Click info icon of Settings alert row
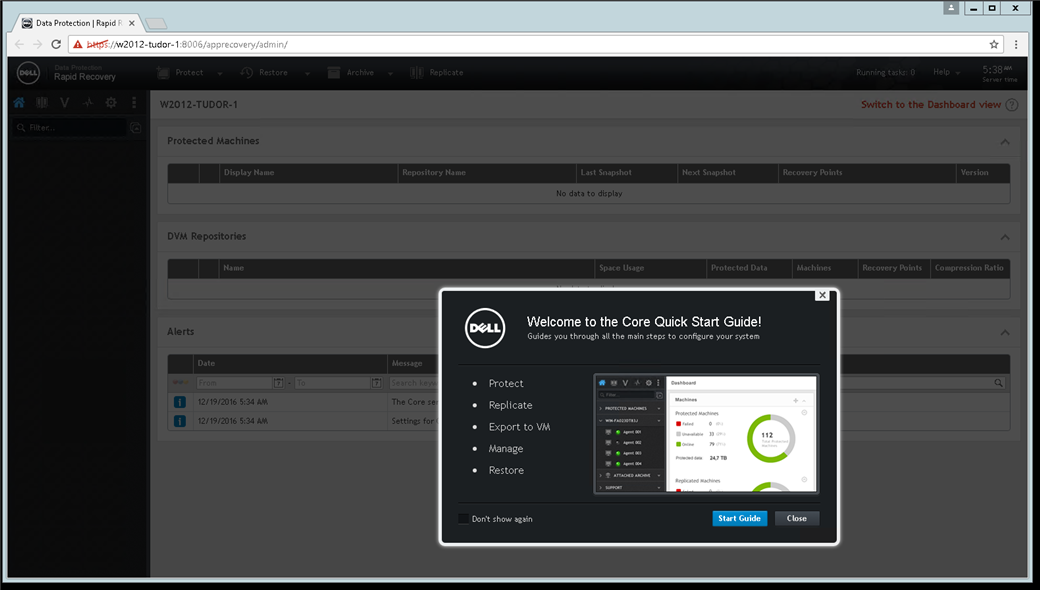This screenshot has width=1040, height=590. 180,421
